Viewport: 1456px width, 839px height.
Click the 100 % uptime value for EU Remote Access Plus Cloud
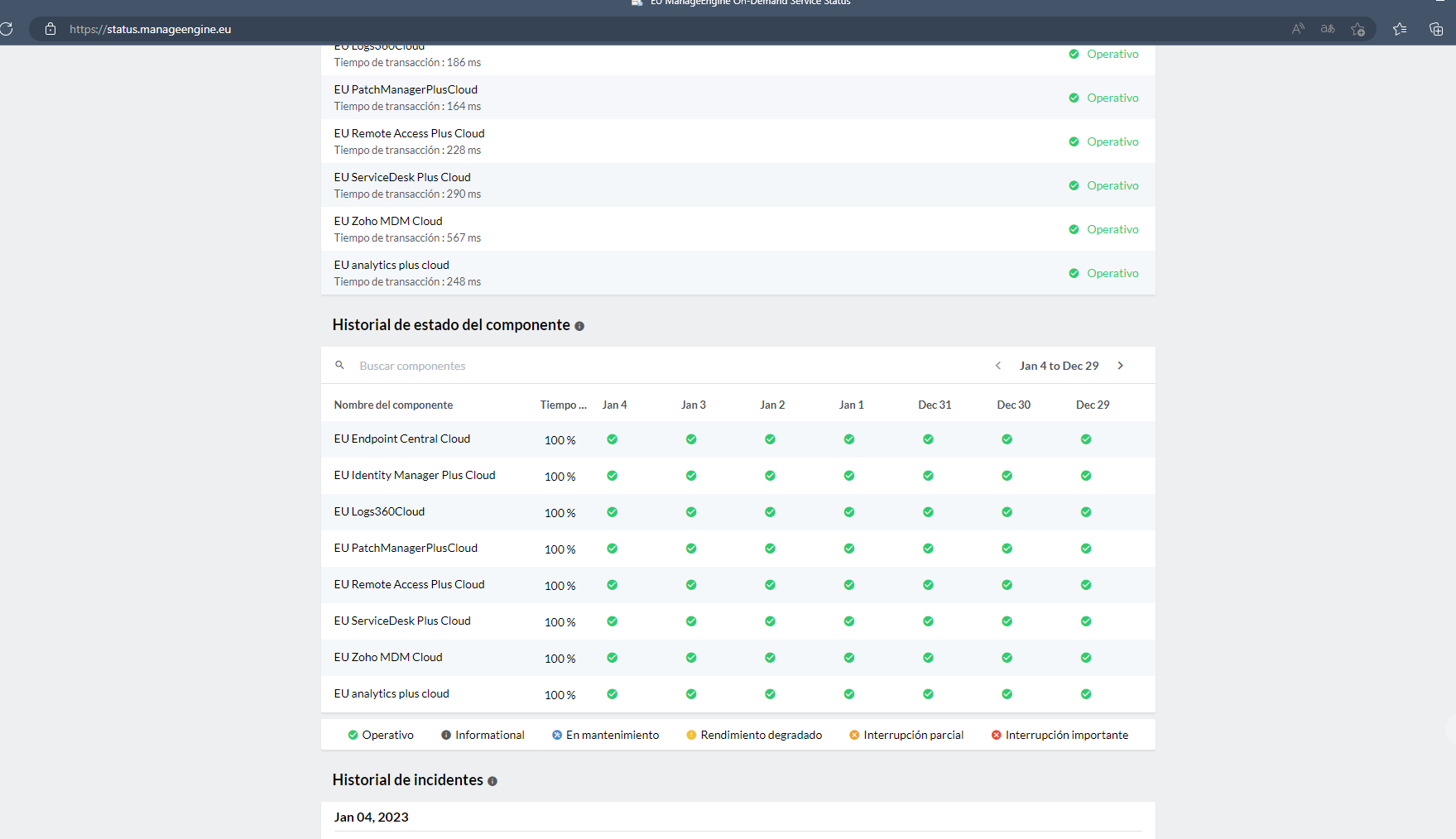pos(560,586)
